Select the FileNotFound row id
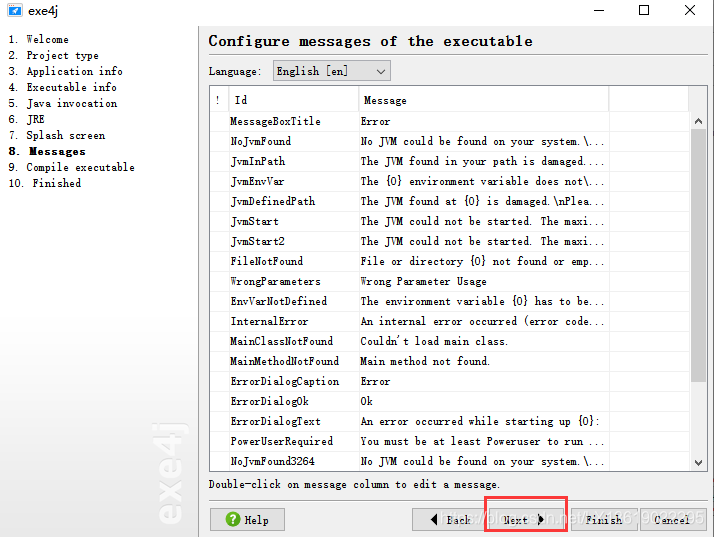The height and width of the screenshot is (537, 714). pos(266,262)
